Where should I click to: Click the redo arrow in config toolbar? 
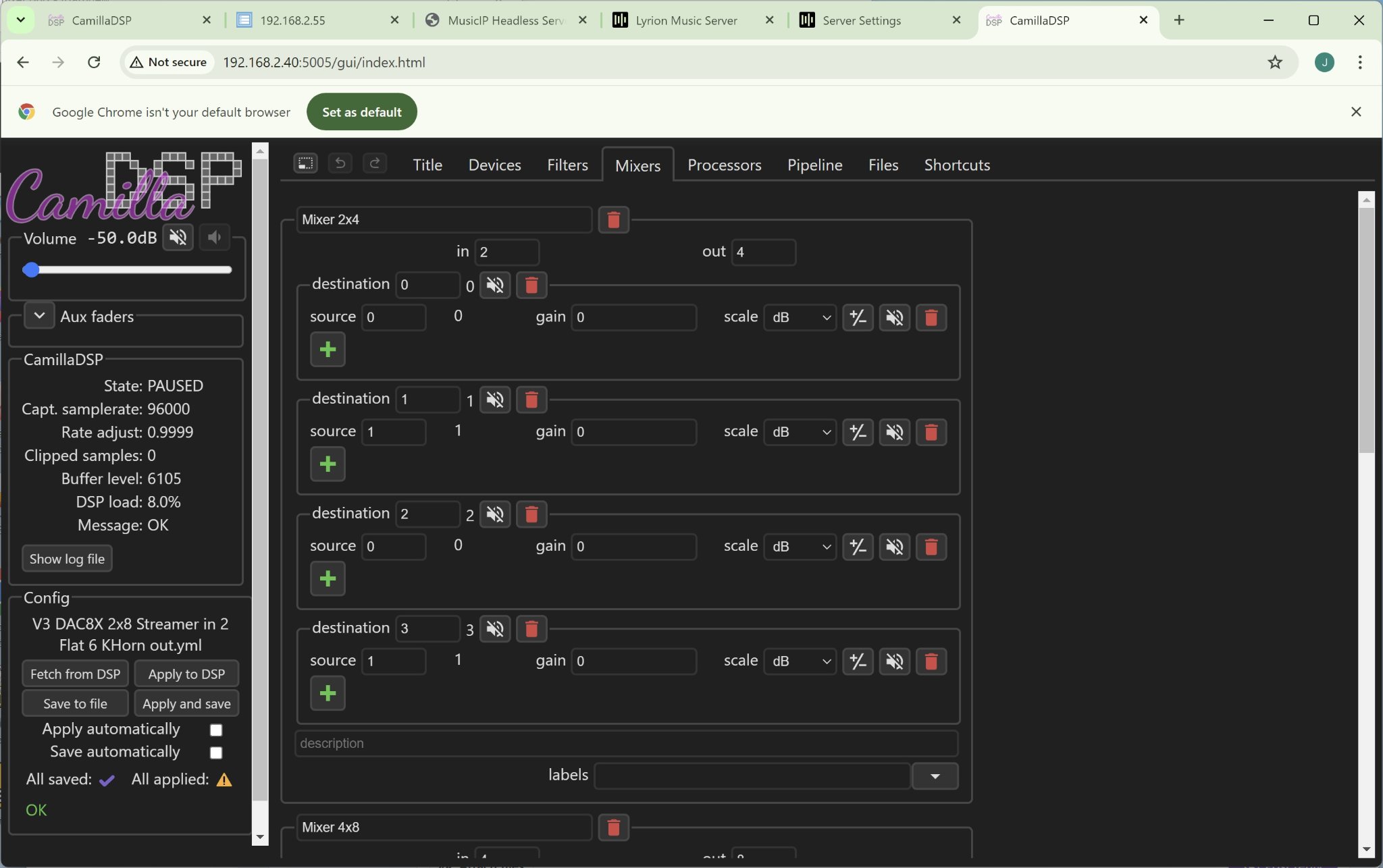[375, 163]
